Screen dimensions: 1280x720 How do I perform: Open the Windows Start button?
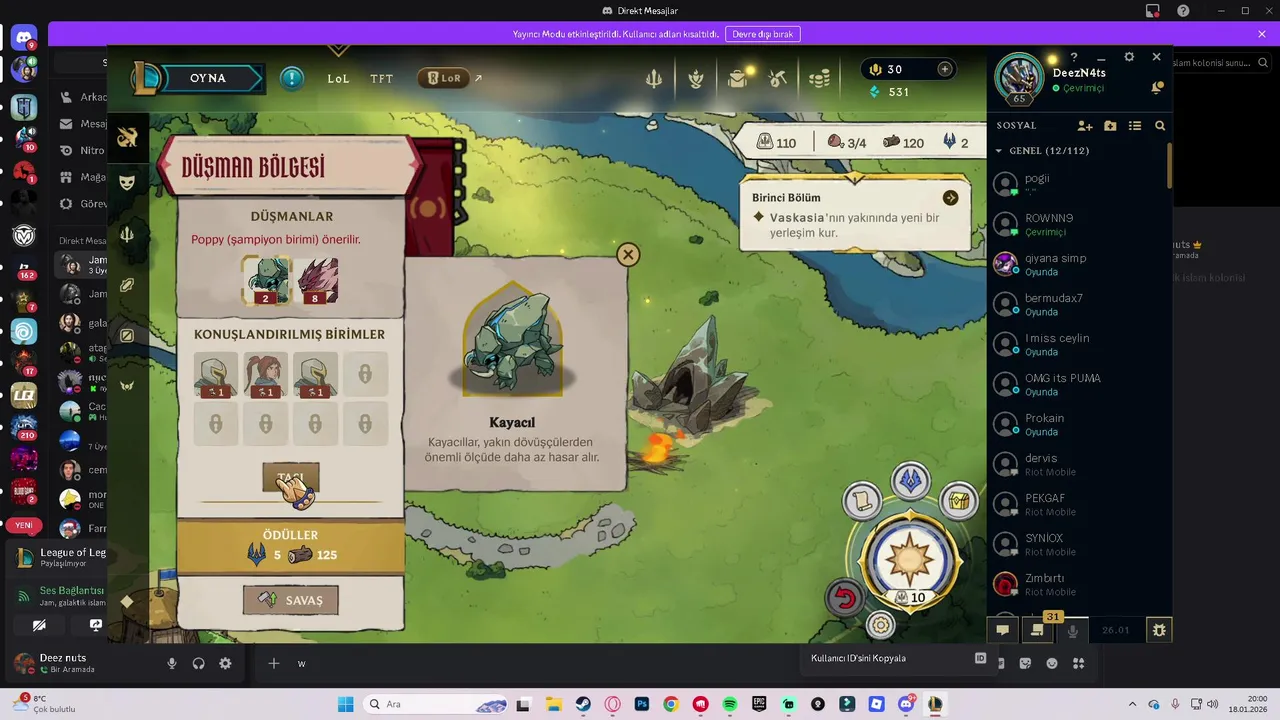click(x=345, y=704)
